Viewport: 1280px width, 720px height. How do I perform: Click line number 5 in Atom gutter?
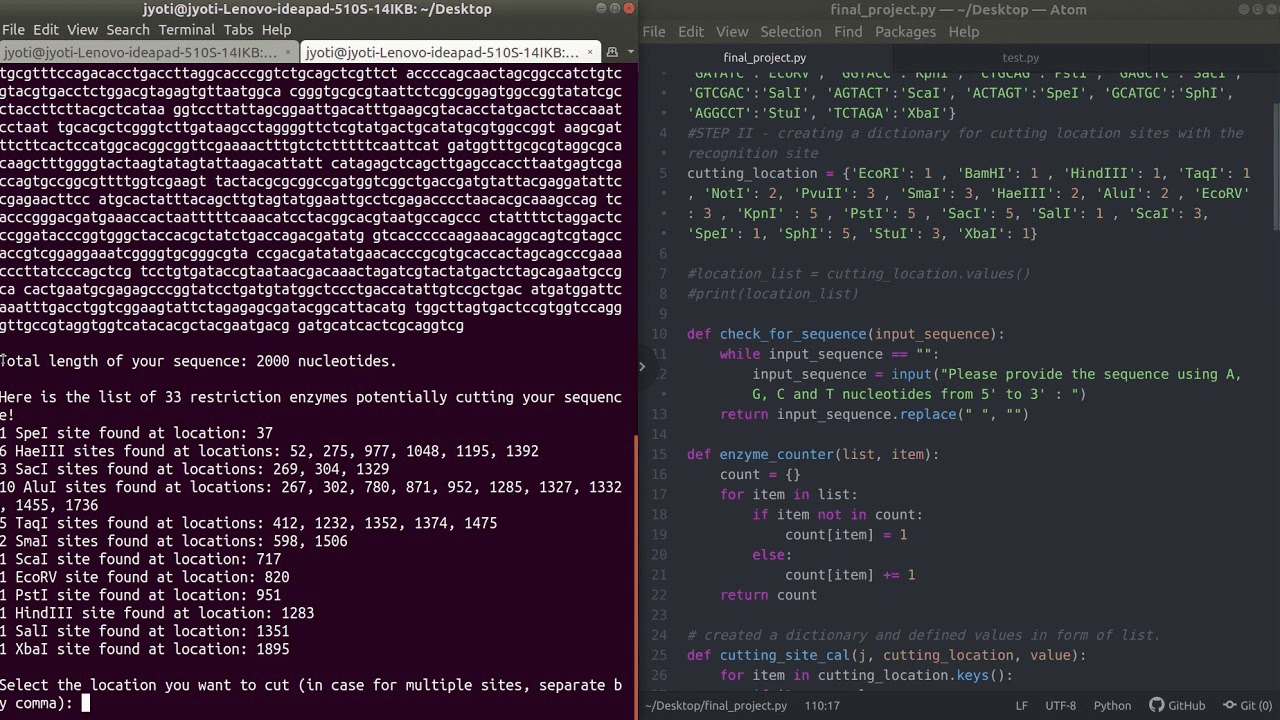pyautogui.click(x=663, y=173)
